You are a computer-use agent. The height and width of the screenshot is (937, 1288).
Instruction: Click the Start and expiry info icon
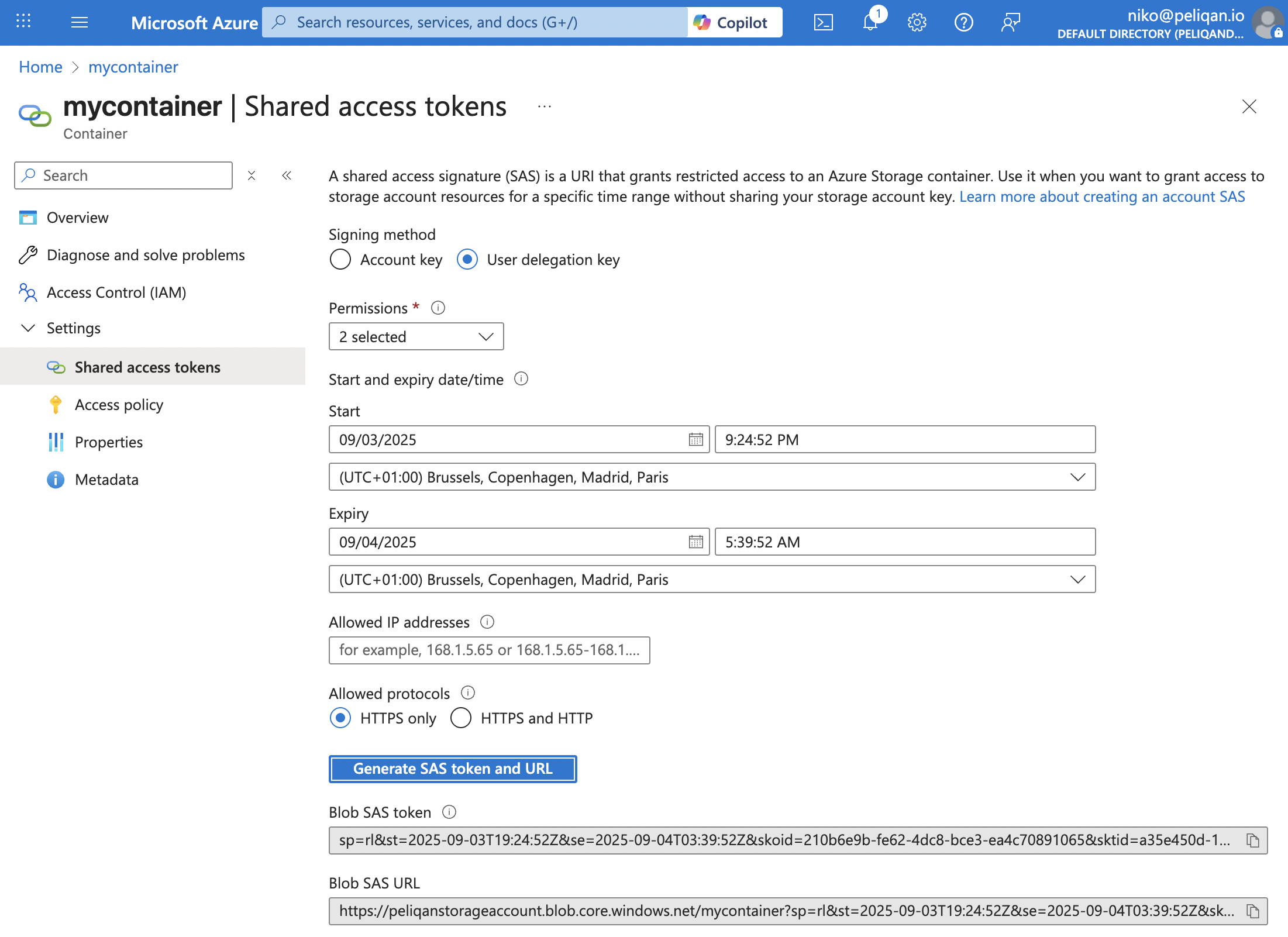[521, 379]
